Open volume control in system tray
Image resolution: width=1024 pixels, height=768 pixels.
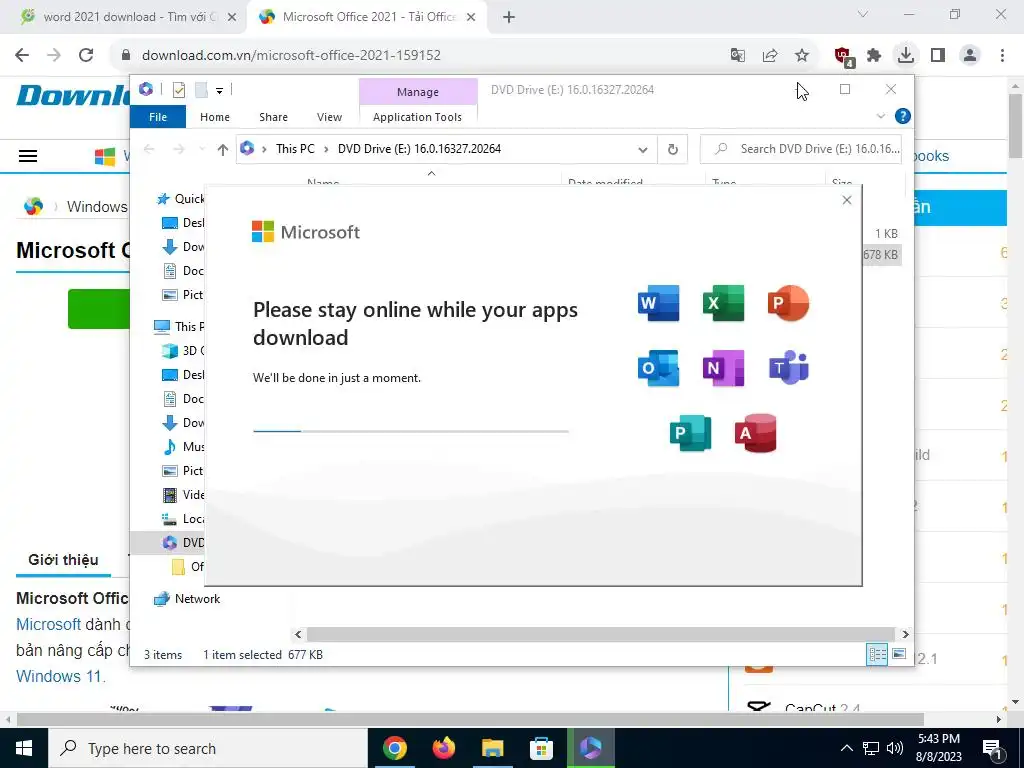(x=895, y=748)
